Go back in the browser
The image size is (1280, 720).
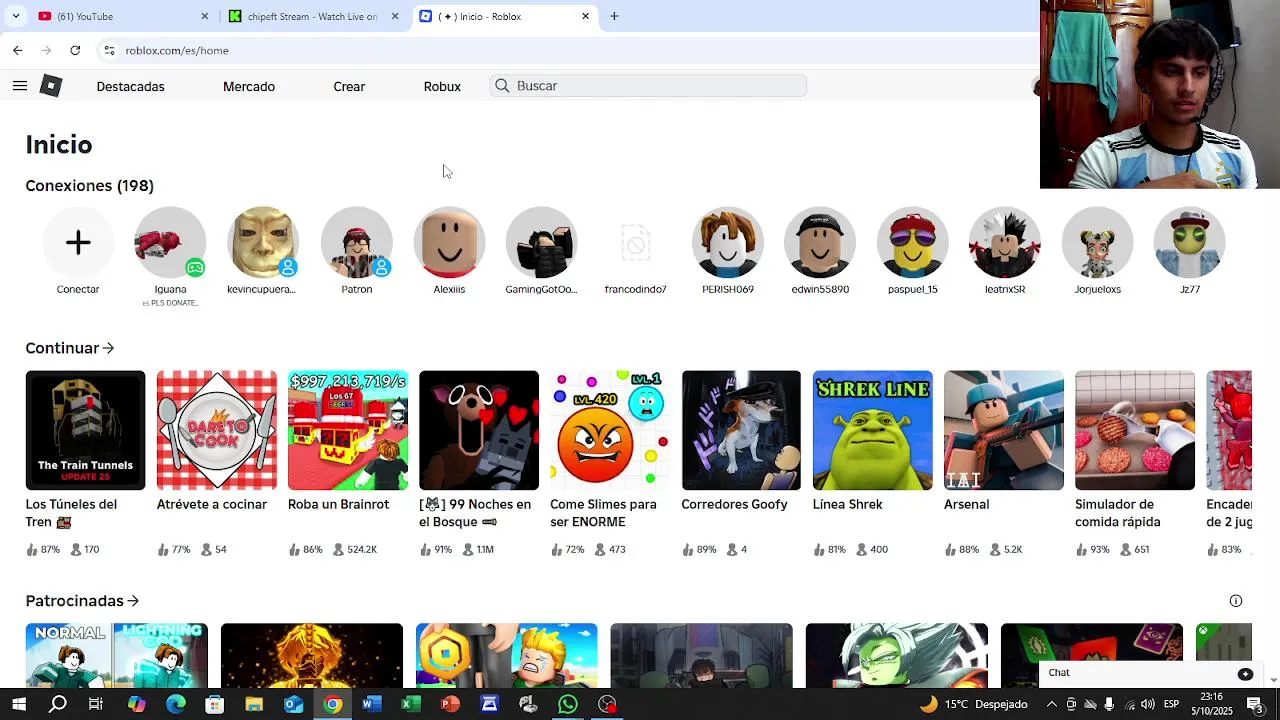tap(17, 50)
